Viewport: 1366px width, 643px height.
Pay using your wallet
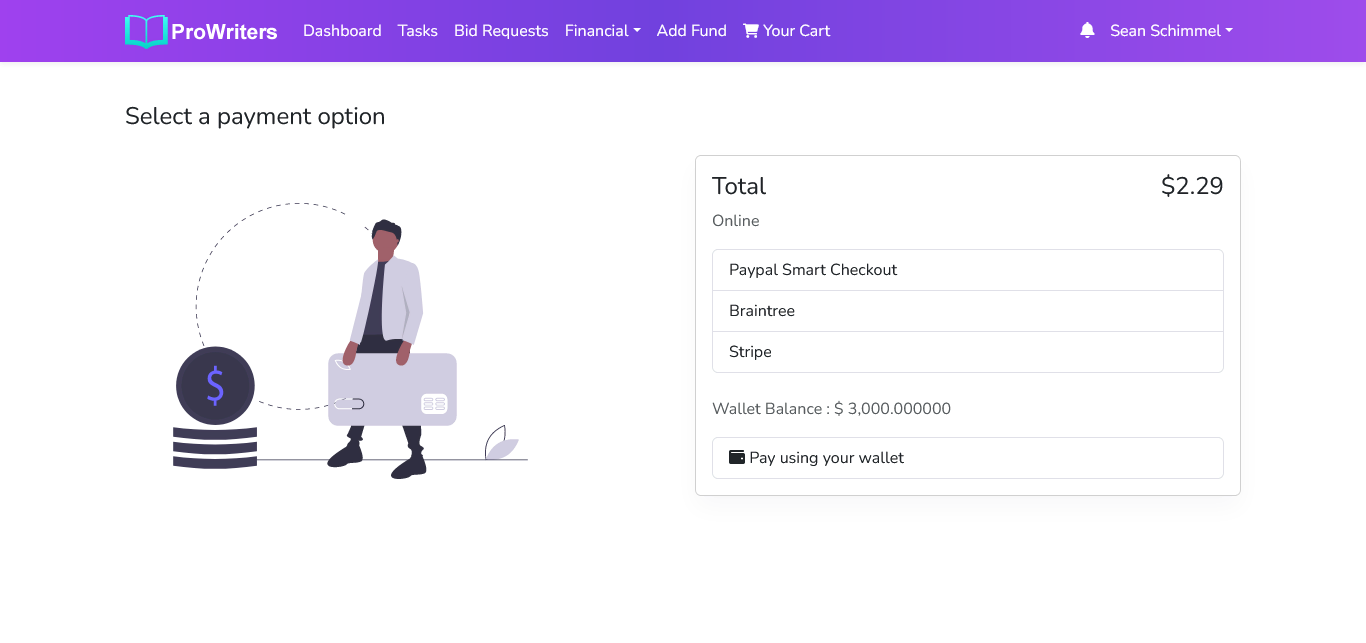(967, 458)
